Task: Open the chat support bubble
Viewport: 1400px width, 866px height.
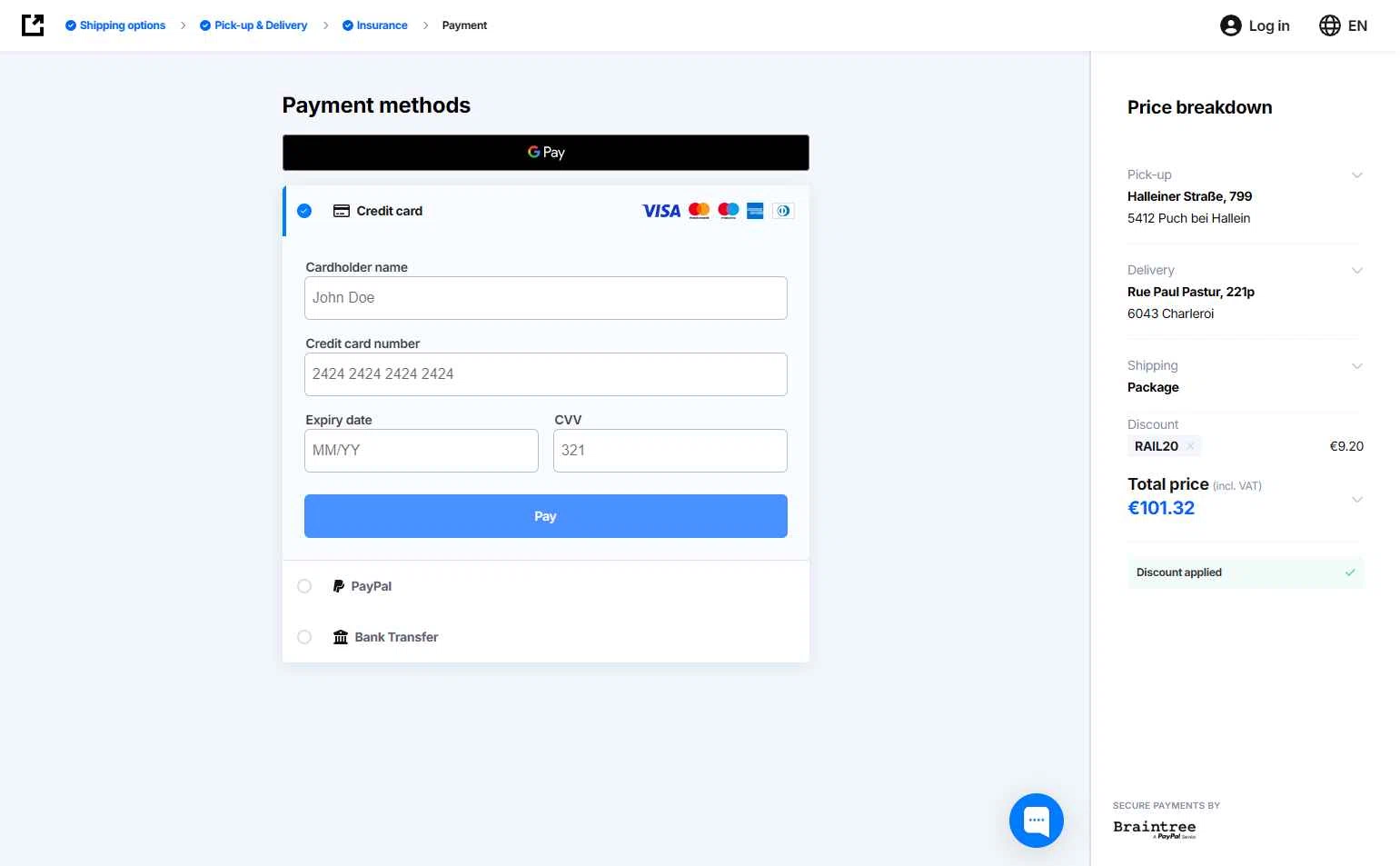Action: pos(1036,820)
